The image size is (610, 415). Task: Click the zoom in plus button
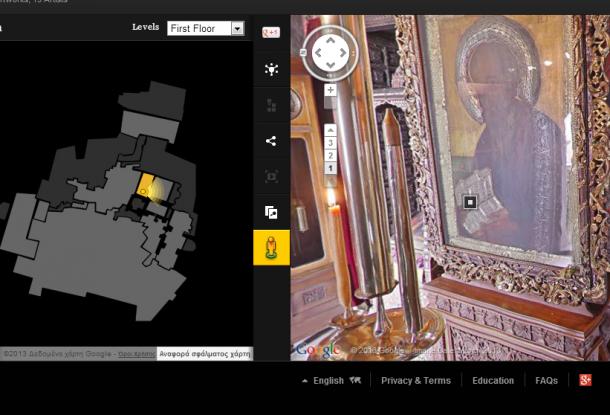point(330,90)
